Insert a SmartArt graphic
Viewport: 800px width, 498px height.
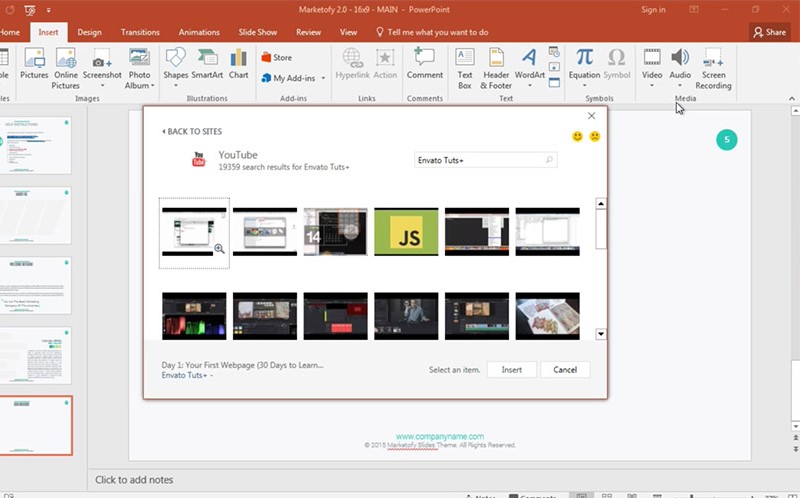207,64
